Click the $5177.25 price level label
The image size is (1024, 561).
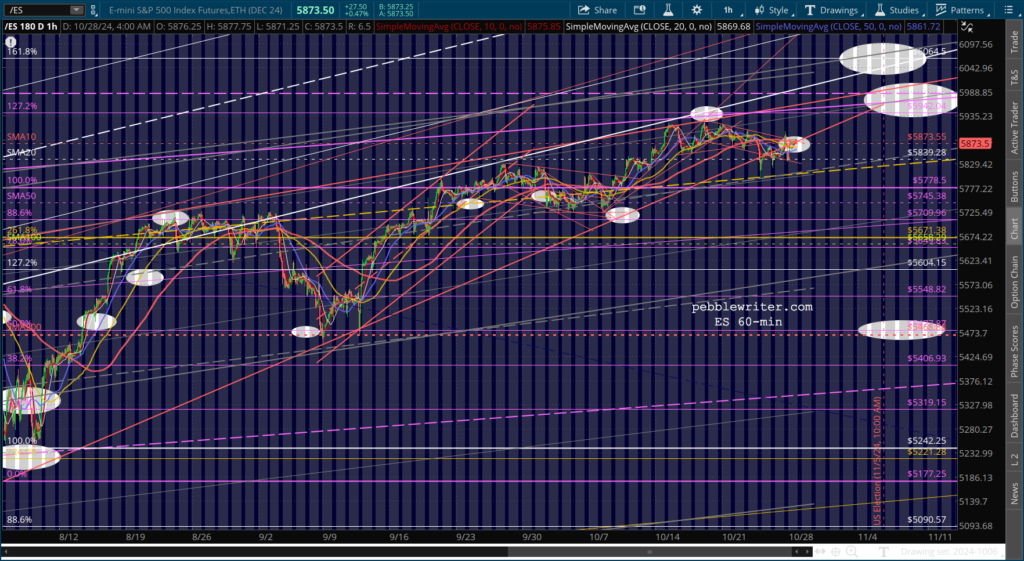tap(927, 473)
